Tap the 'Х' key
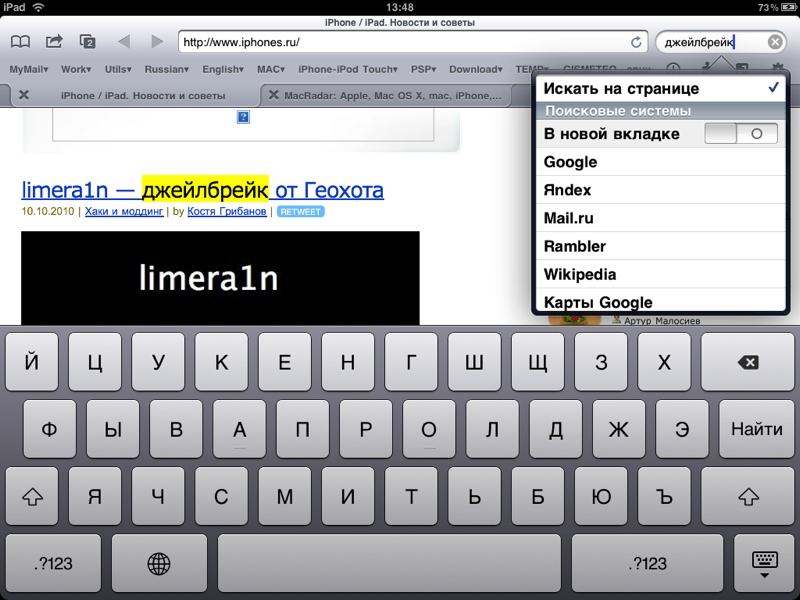The width and height of the screenshot is (800, 600). point(664,362)
